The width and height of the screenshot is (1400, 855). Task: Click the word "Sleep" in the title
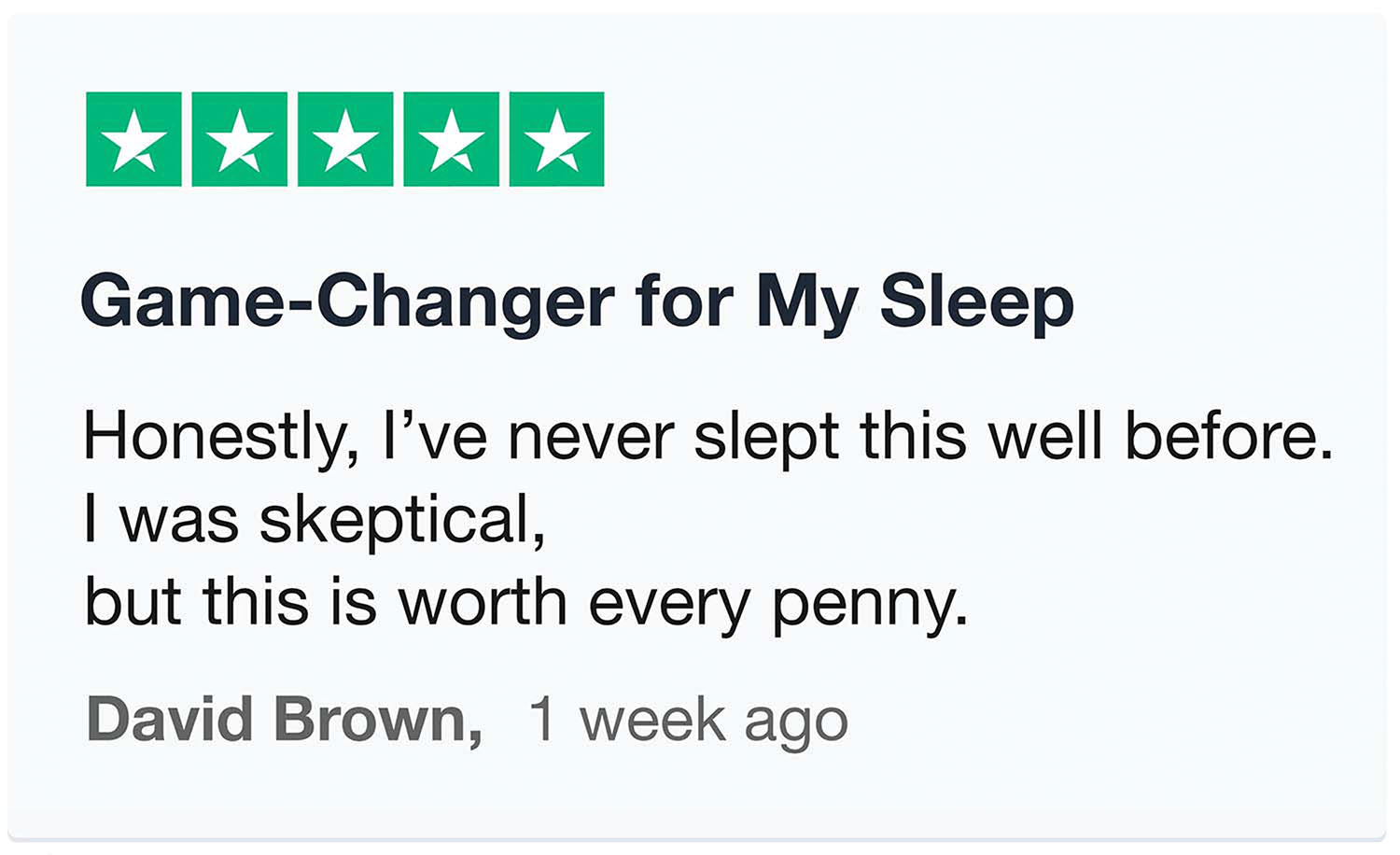pos(976,301)
